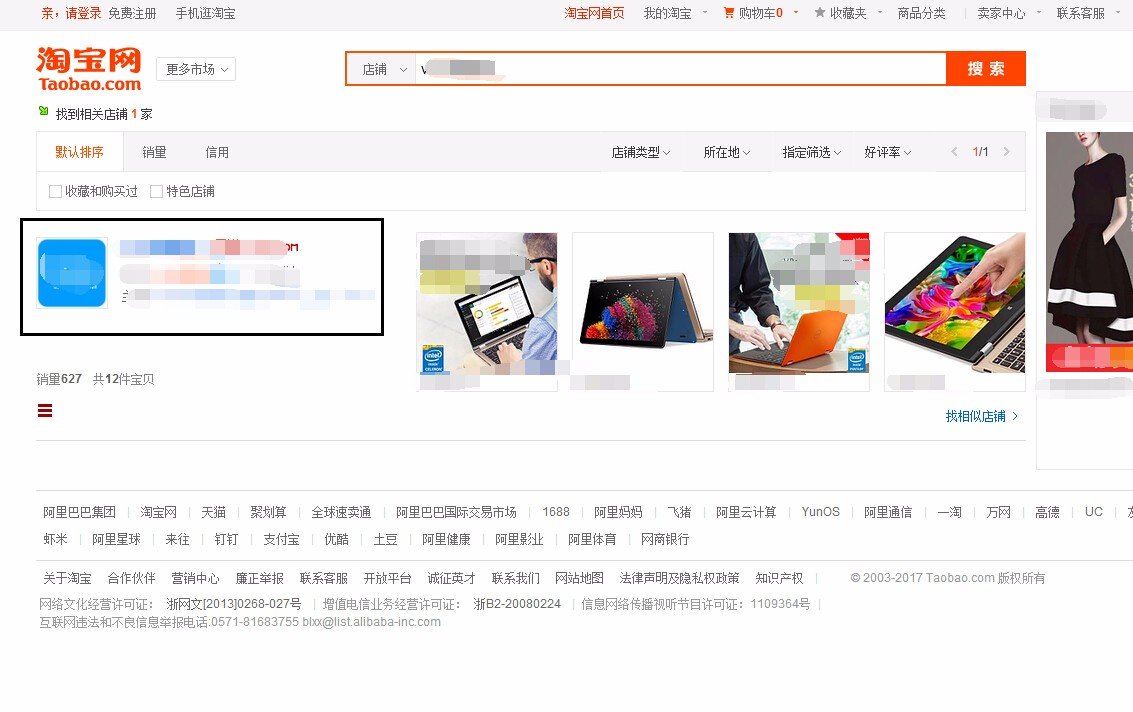Enable the 收藏和购买过 checkbox
1133x712 pixels.
click(55, 191)
